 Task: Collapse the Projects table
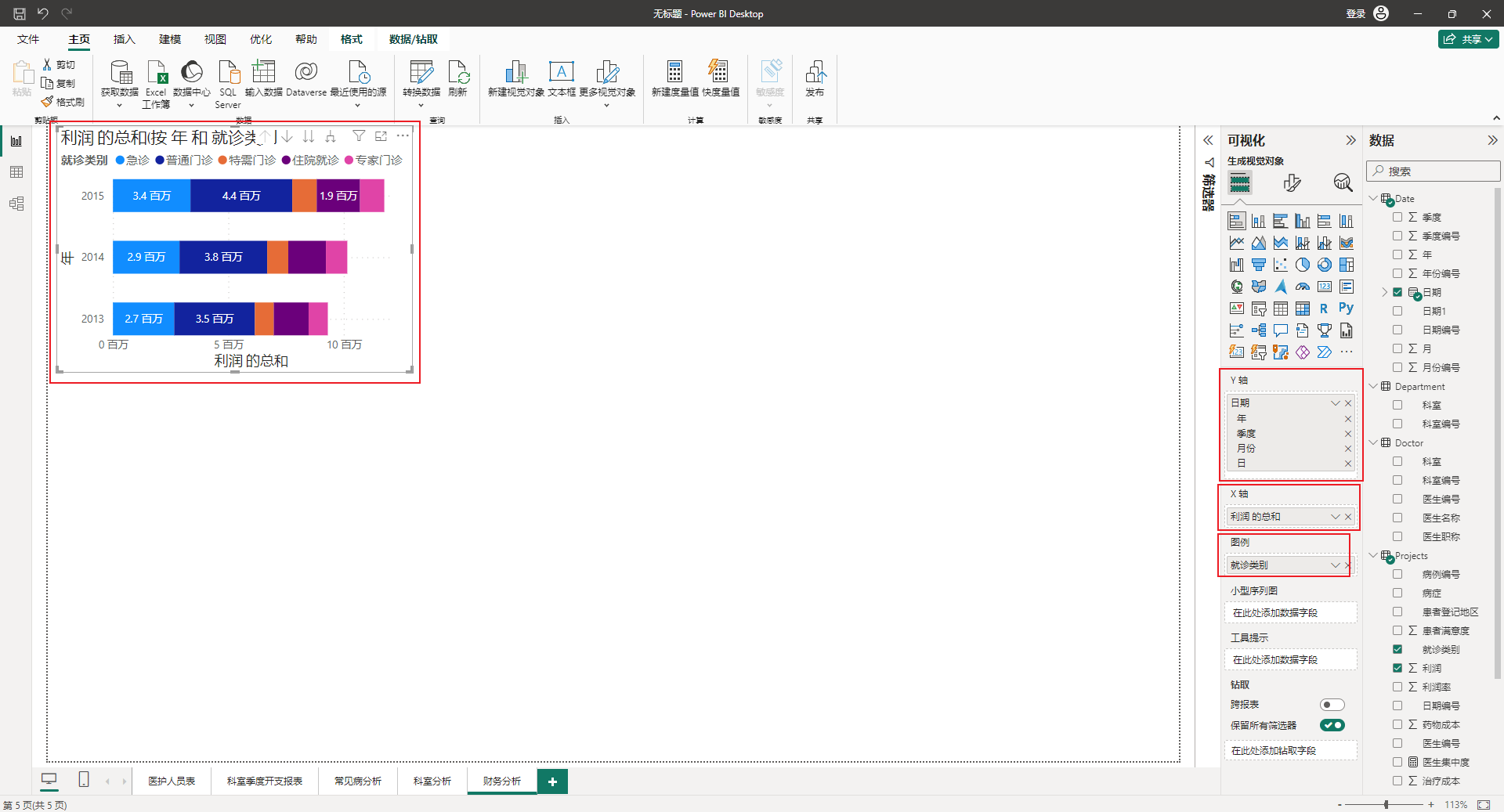1373,555
